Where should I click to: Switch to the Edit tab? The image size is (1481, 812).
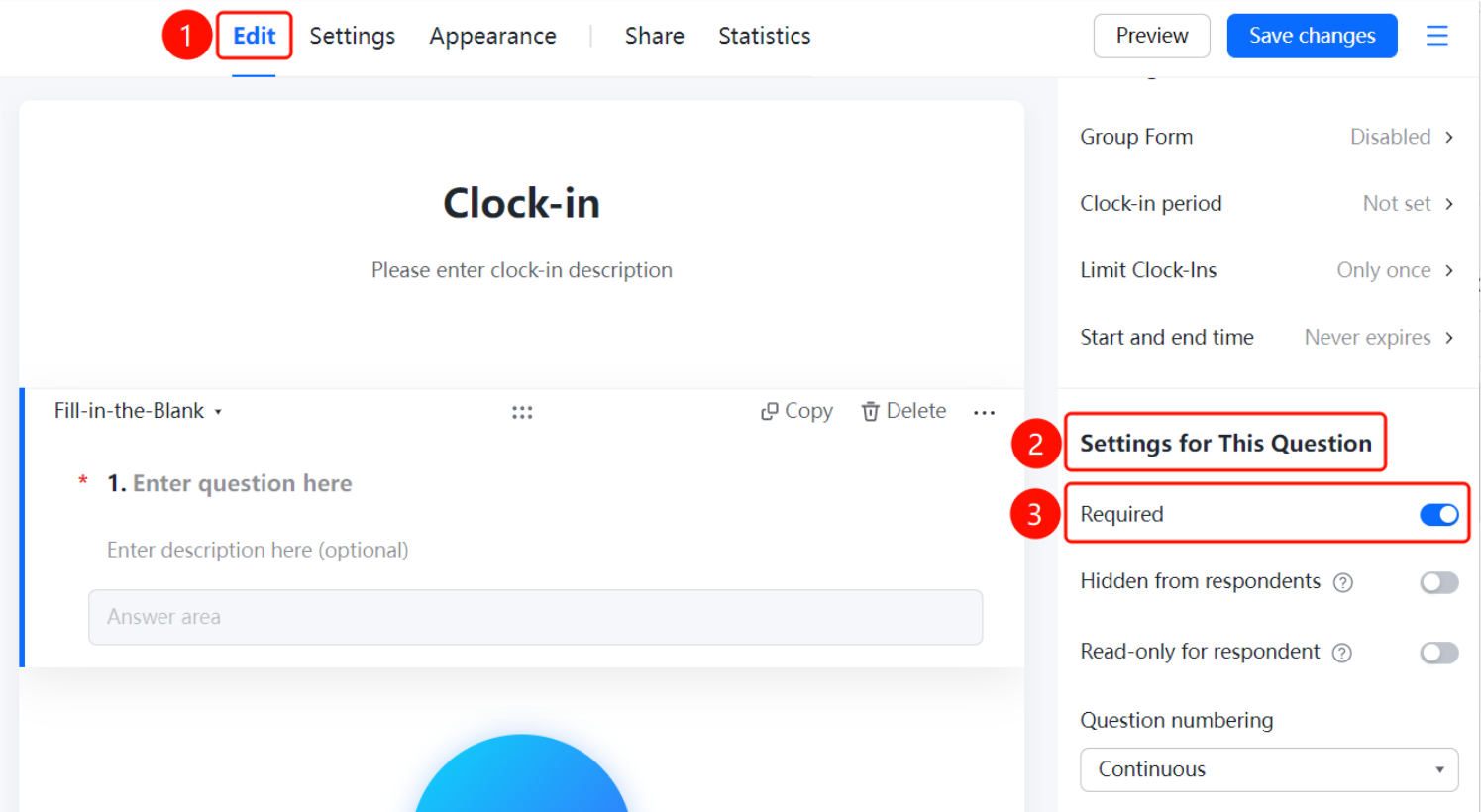pos(254,36)
